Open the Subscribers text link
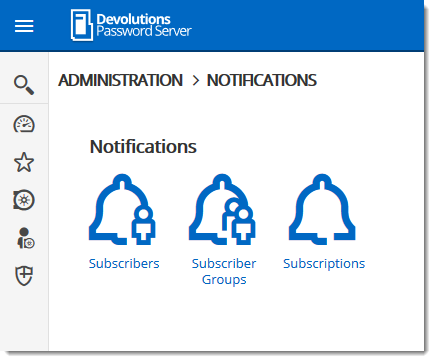 (124, 263)
